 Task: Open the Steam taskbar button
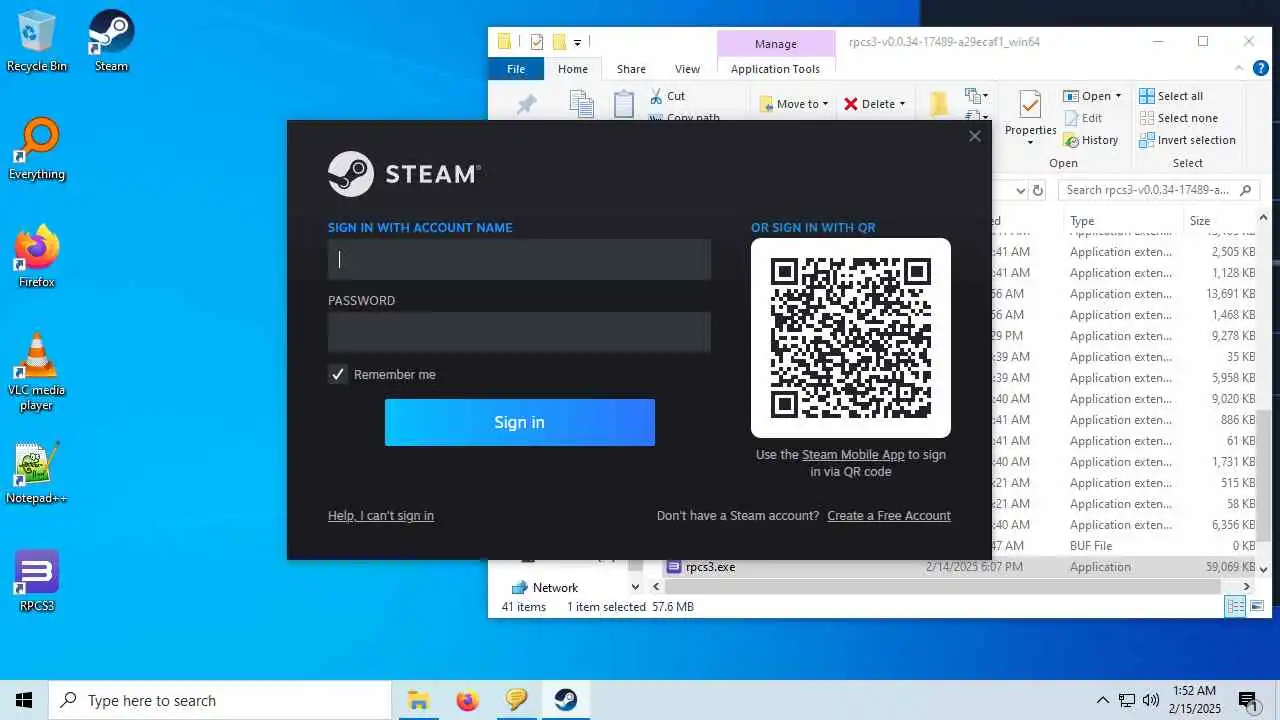tap(566, 700)
